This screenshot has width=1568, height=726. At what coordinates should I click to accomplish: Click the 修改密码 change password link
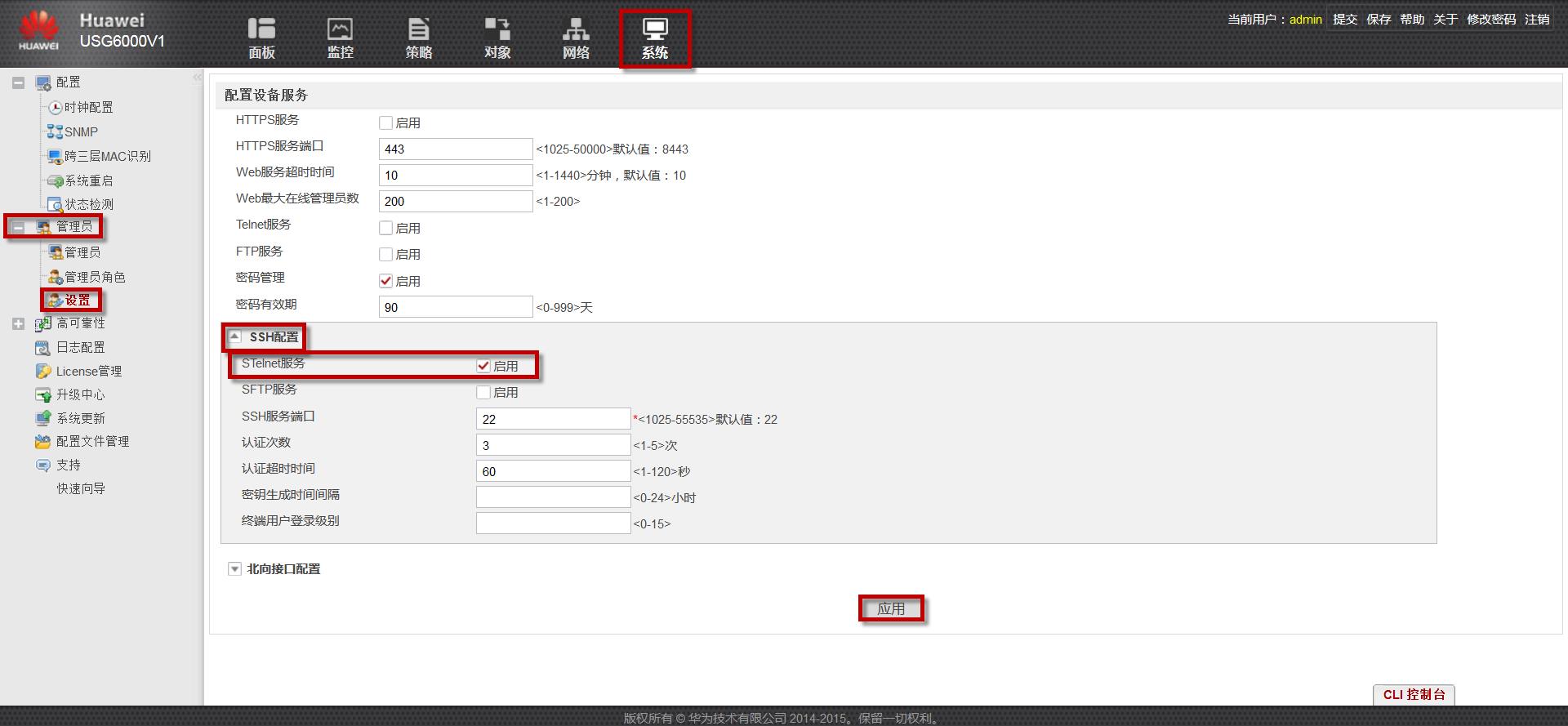tap(1491, 19)
